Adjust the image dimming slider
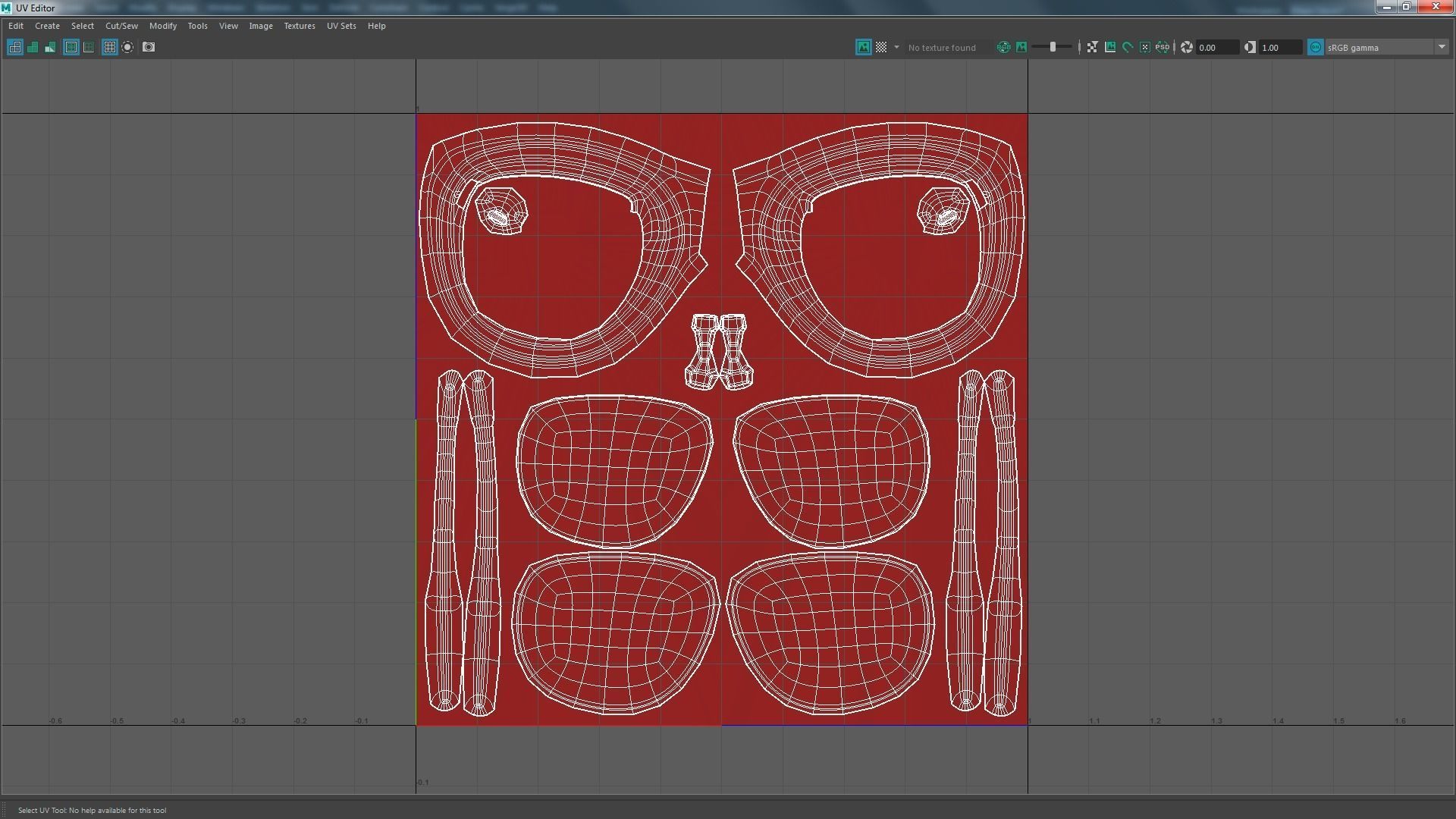The height and width of the screenshot is (819, 1456). click(x=1053, y=47)
